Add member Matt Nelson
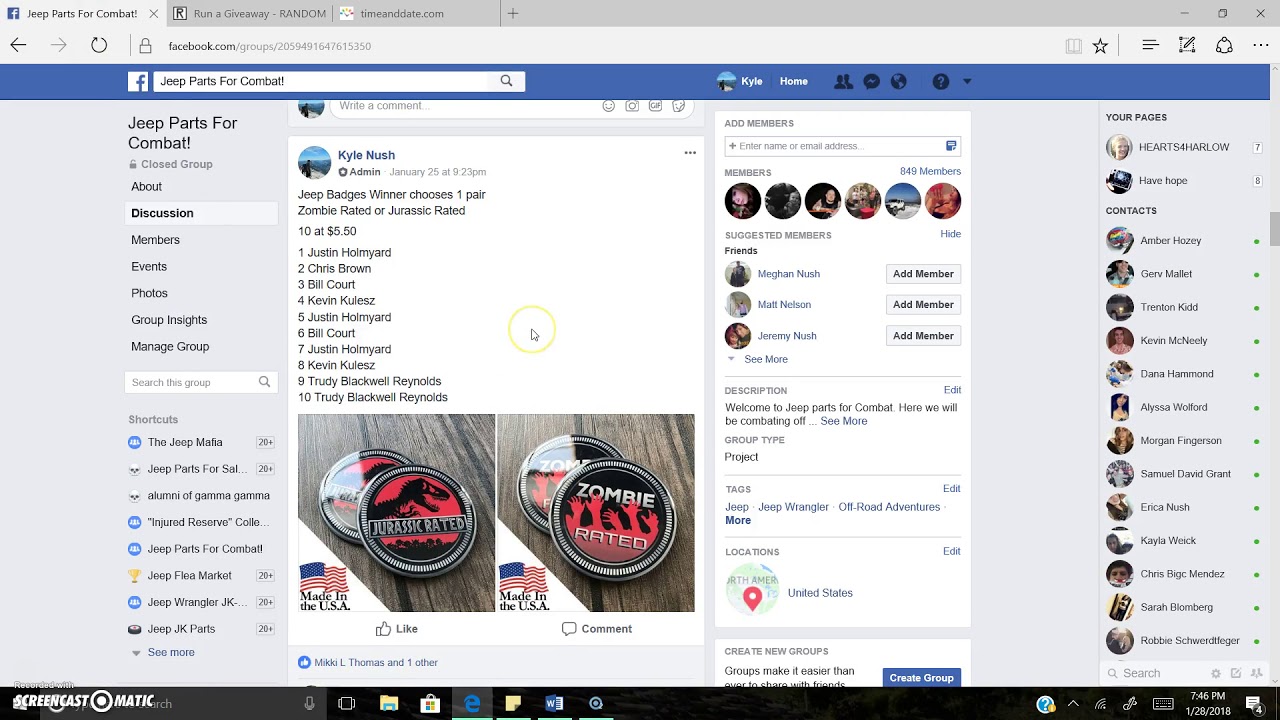Viewport: 1280px width, 720px height. click(923, 305)
